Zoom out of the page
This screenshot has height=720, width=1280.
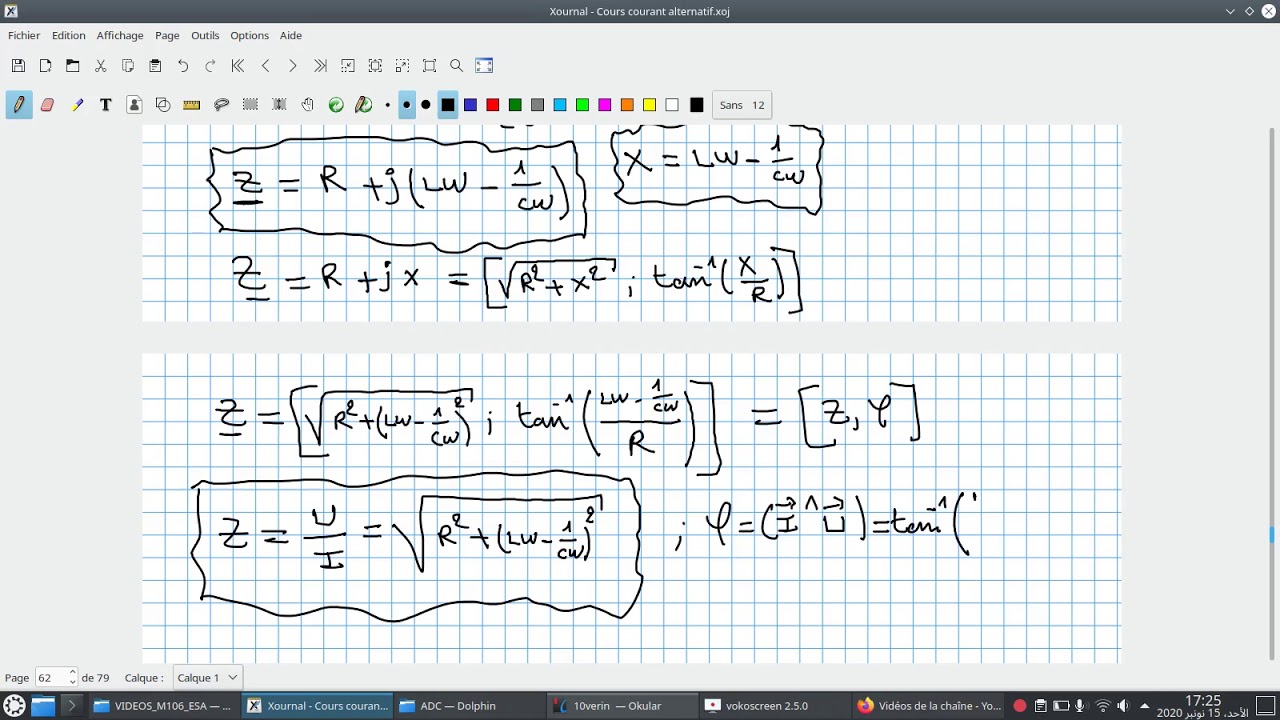[x=348, y=66]
